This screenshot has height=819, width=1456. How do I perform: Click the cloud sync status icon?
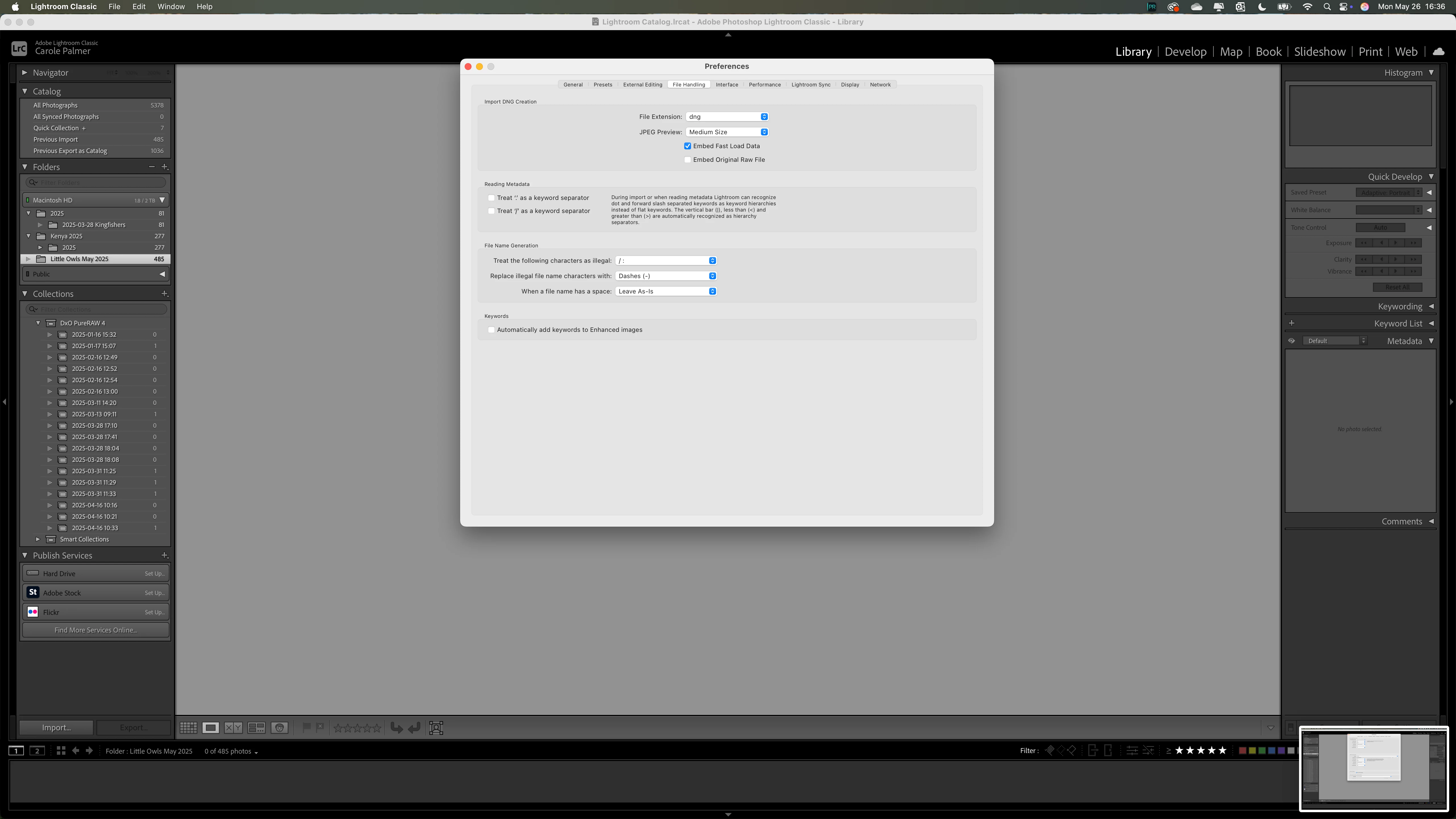click(x=1438, y=51)
